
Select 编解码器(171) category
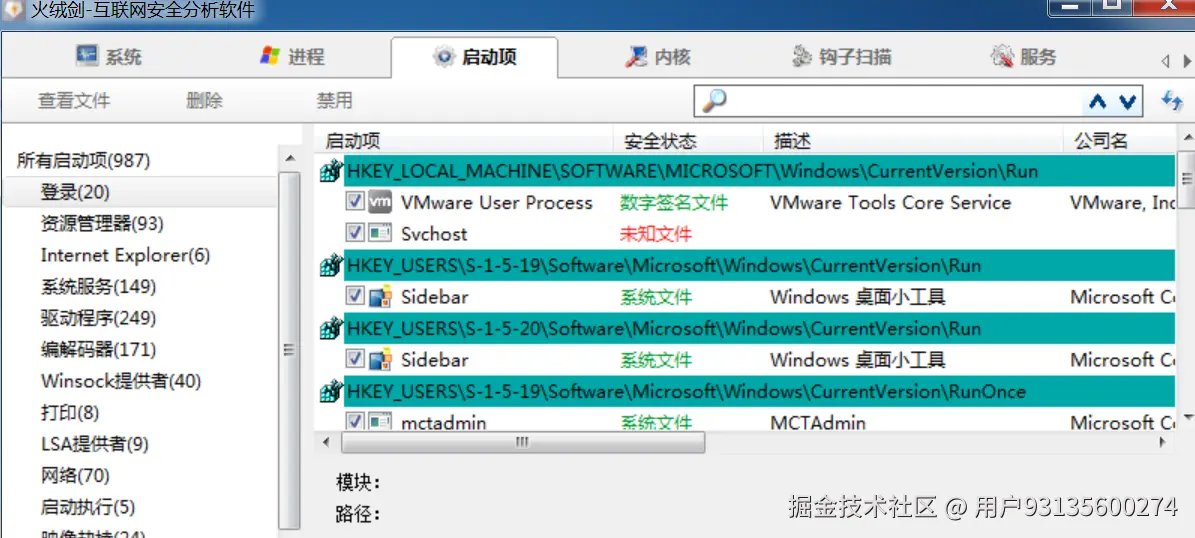click(98, 350)
